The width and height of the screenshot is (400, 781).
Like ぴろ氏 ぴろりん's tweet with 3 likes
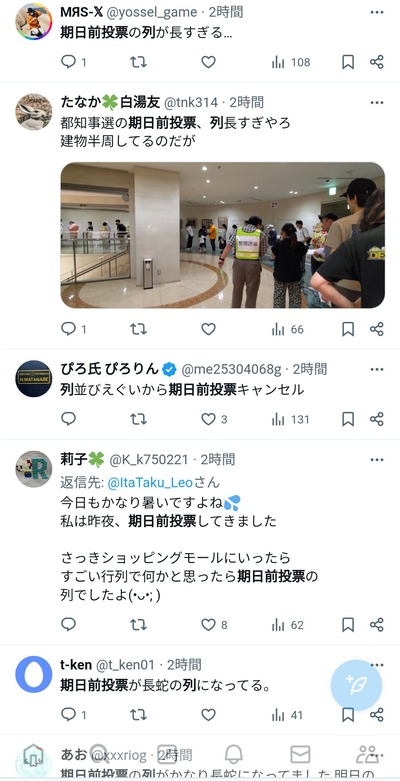(209, 419)
